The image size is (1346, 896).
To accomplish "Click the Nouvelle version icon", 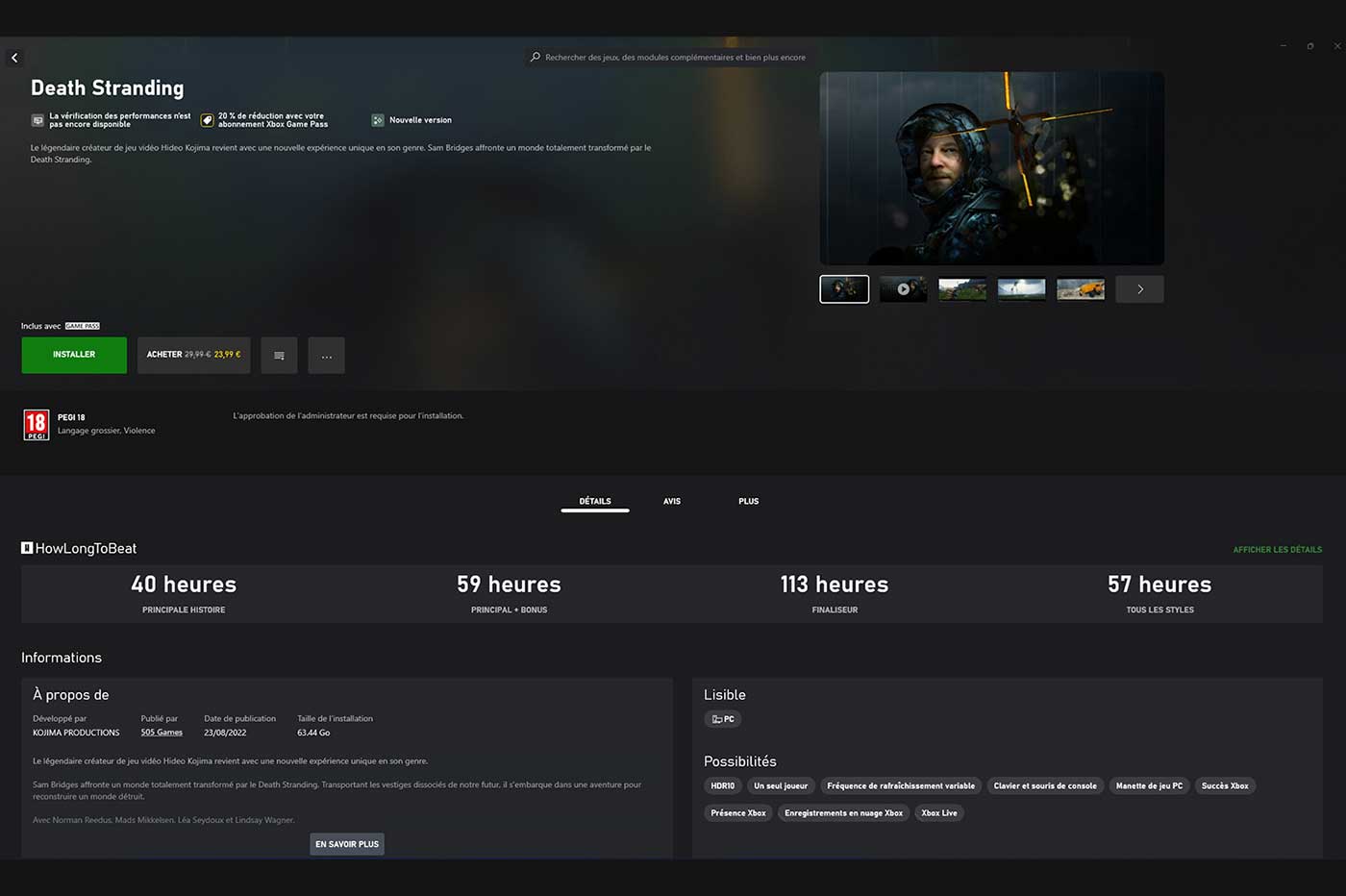I will (x=378, y=120).
